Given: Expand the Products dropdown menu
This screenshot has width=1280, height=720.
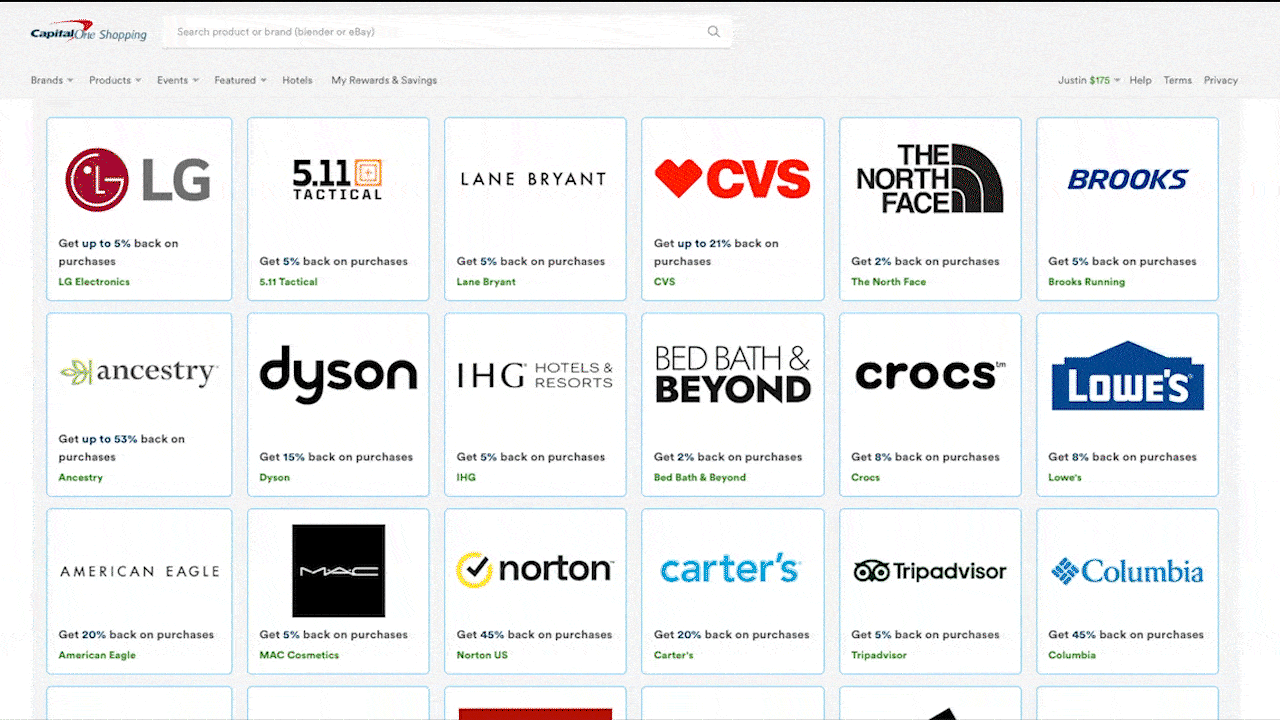Looking at the screenshot, I should tap(115, 80).
